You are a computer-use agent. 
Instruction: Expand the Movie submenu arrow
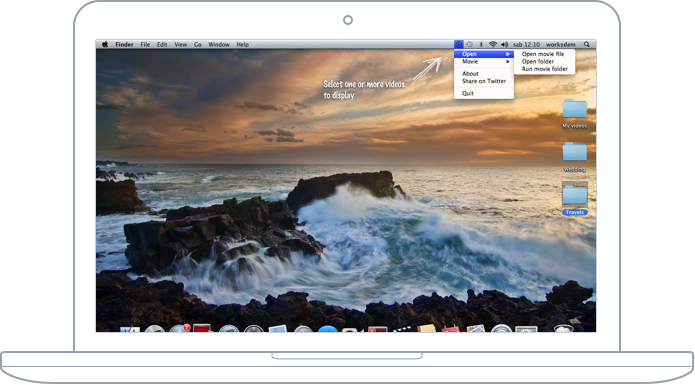[x=508, y=62]
